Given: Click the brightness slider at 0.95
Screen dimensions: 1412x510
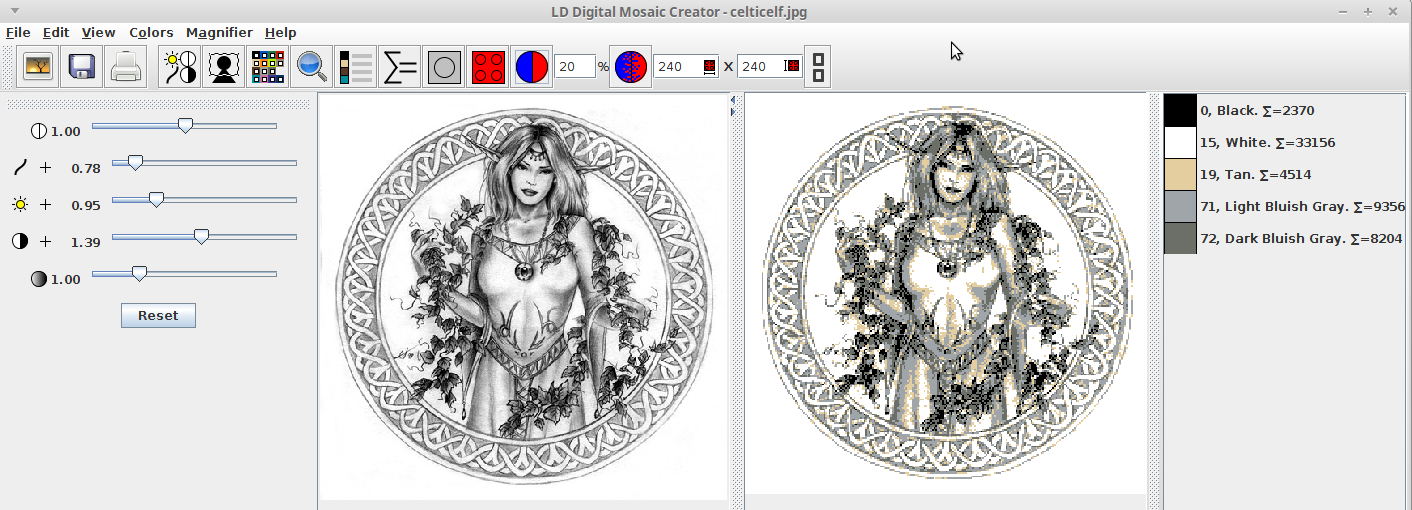Looking at the screenshot, I should tap(204, 200).
